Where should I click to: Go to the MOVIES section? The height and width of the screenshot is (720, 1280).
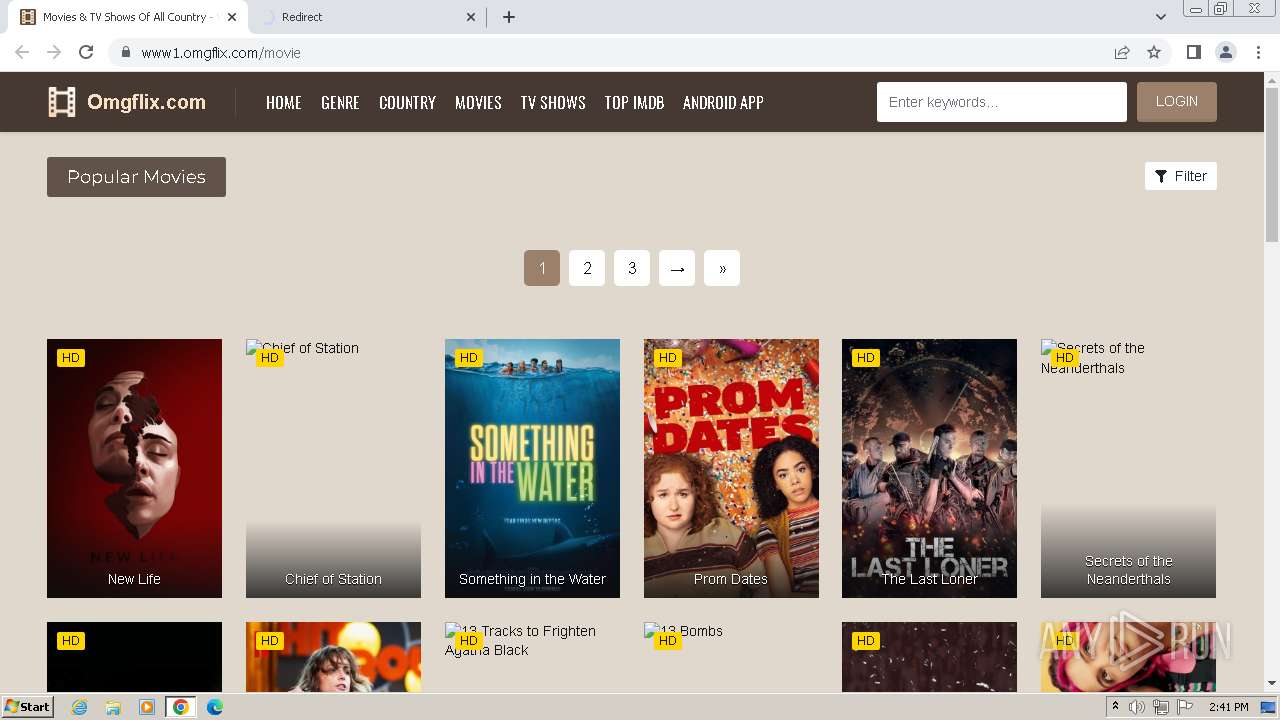pyautogui.click(x=478, y=102)
